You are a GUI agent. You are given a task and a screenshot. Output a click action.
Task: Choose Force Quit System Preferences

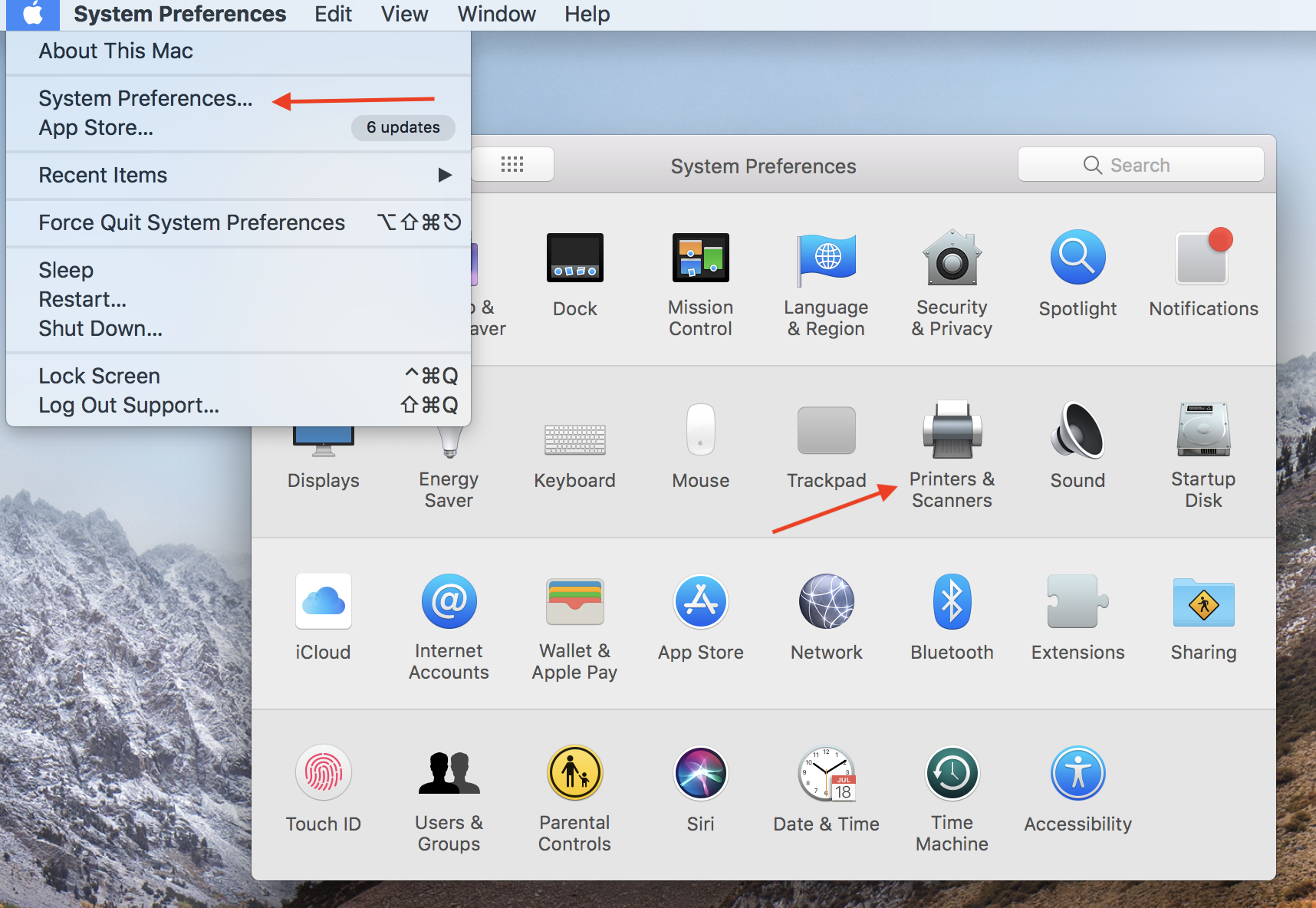pos(239,222)
